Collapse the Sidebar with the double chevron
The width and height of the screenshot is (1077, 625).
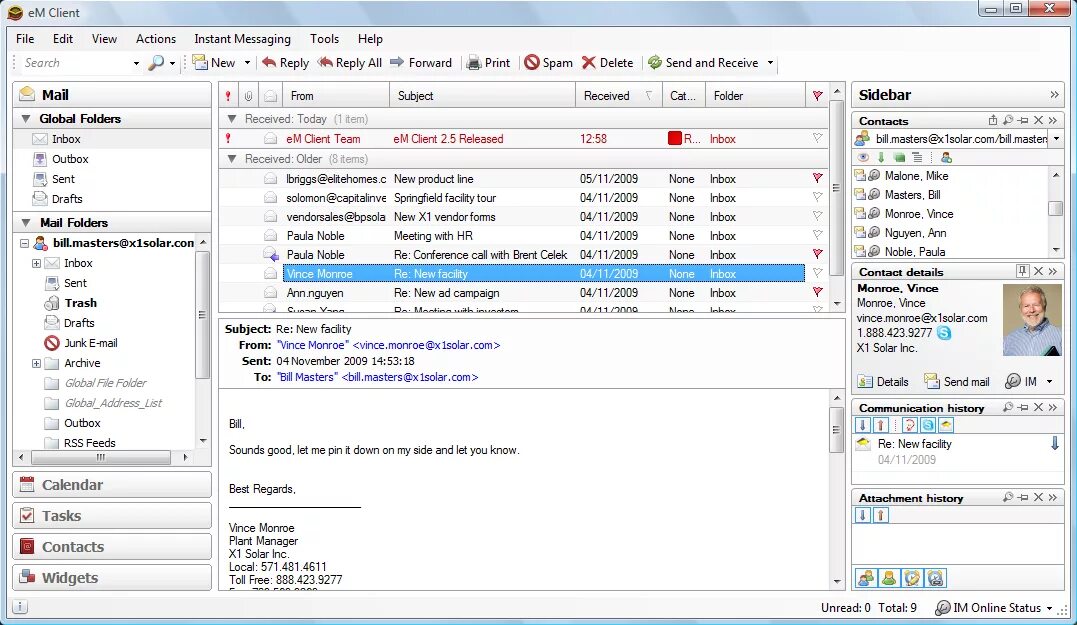point(1054,95)
